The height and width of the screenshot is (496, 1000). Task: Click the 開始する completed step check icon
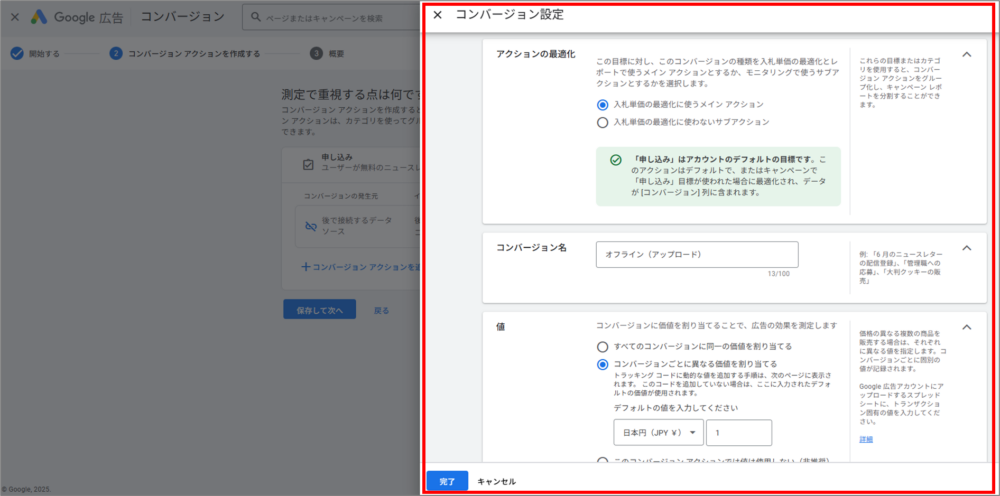17,54
